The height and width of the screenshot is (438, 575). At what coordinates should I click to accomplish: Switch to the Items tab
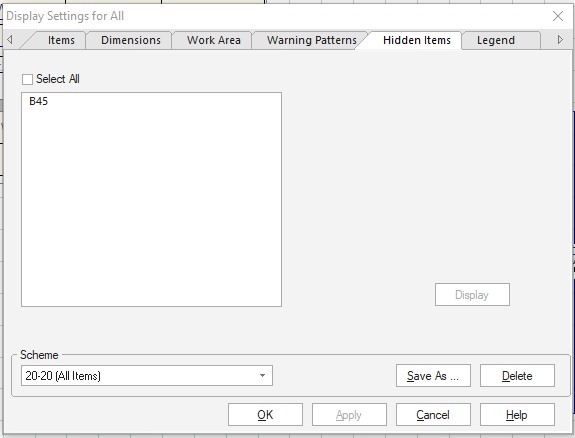(x=61, y=40)
